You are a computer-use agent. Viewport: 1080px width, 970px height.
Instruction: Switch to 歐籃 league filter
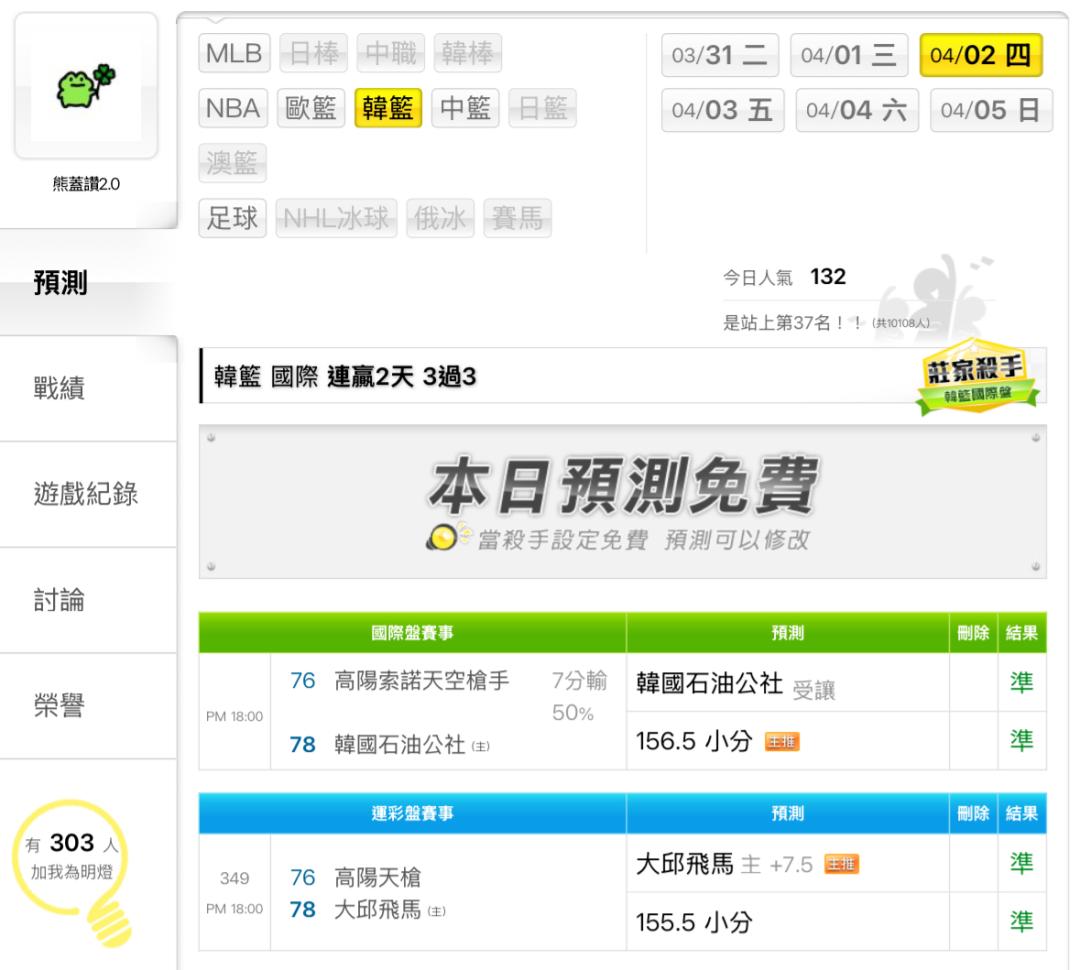click(311, 108)
